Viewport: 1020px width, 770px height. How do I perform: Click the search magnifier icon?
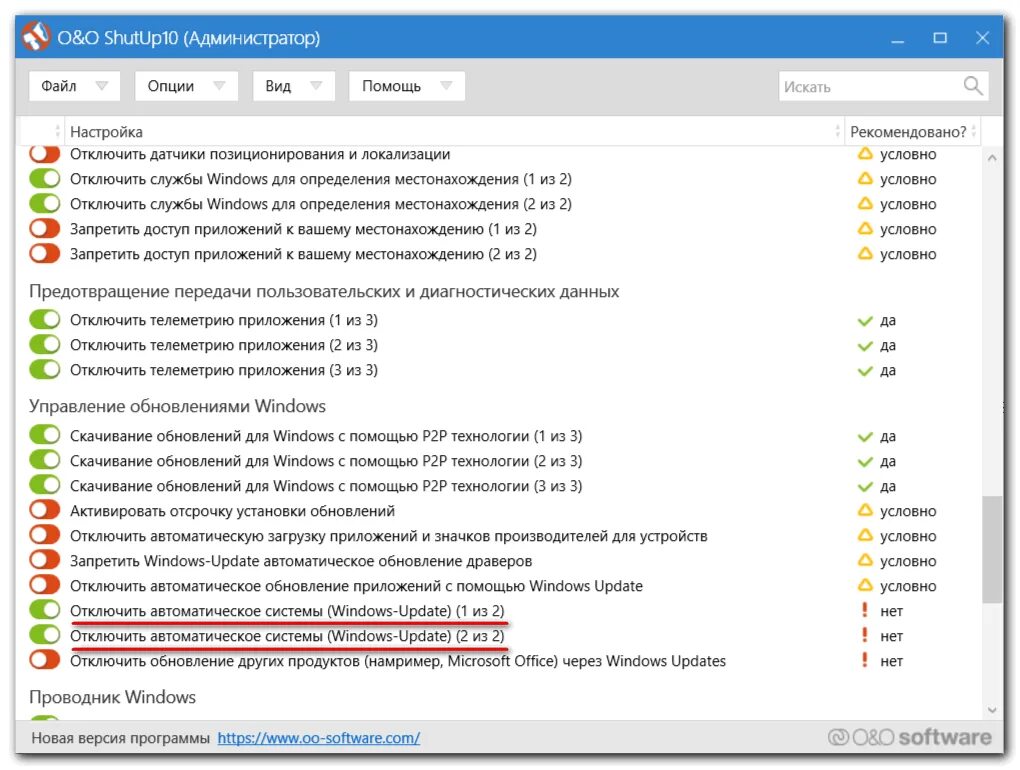[x=973, y=86]
